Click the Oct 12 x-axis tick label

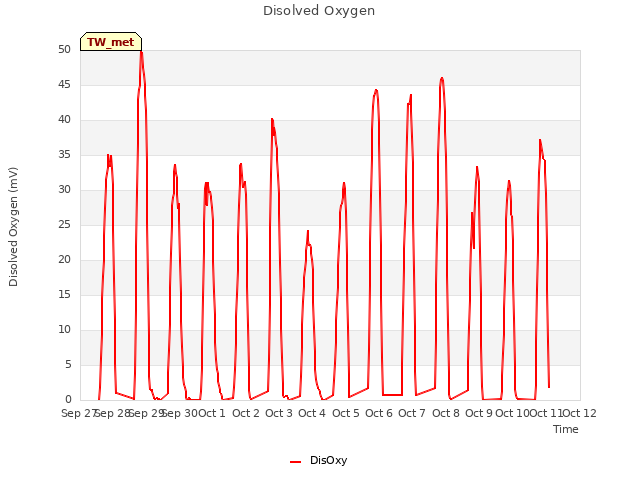pos(579,413)
